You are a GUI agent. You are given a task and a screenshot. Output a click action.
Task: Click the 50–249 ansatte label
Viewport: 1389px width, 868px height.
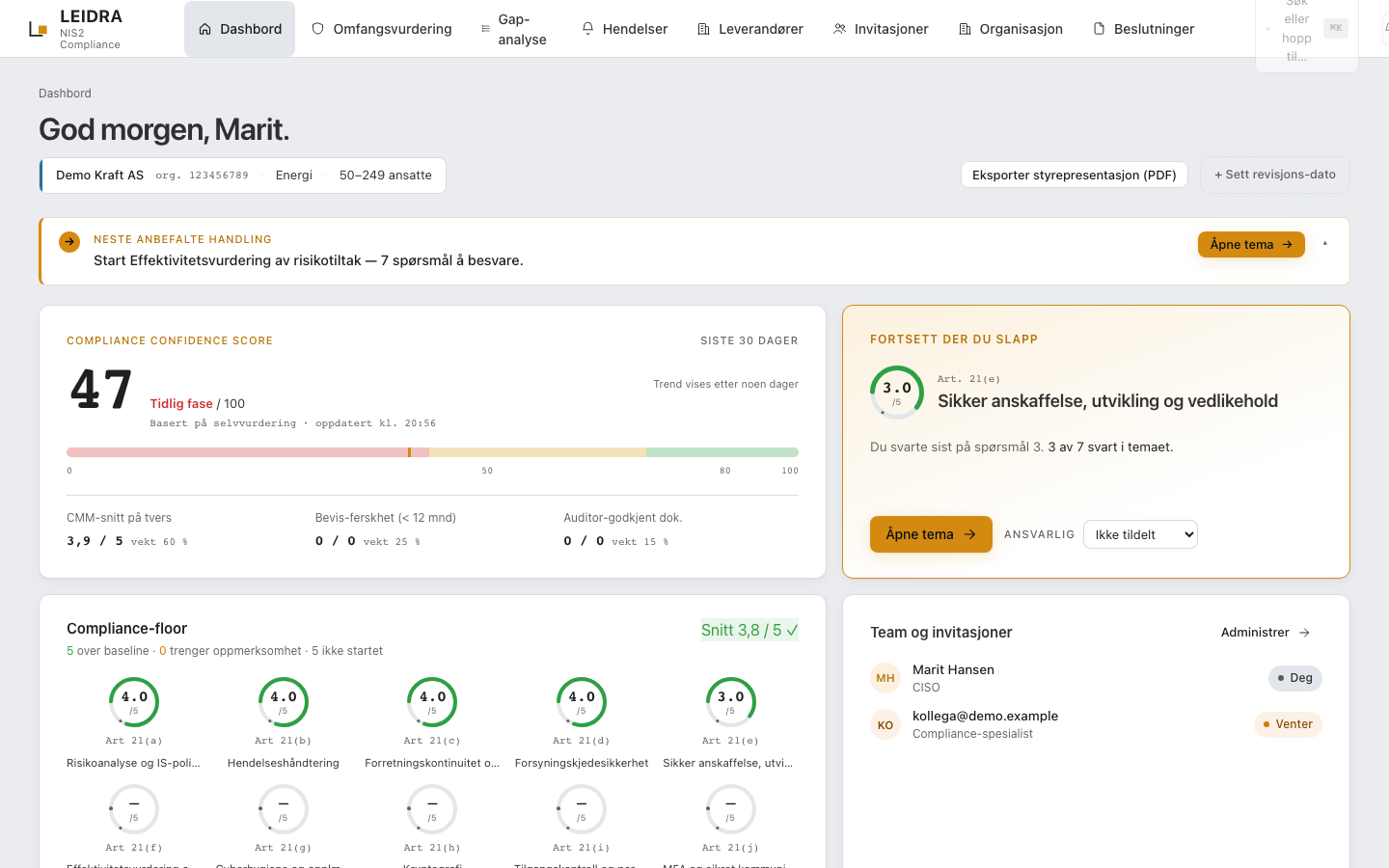pyautogui.click(x=385, y=176)
